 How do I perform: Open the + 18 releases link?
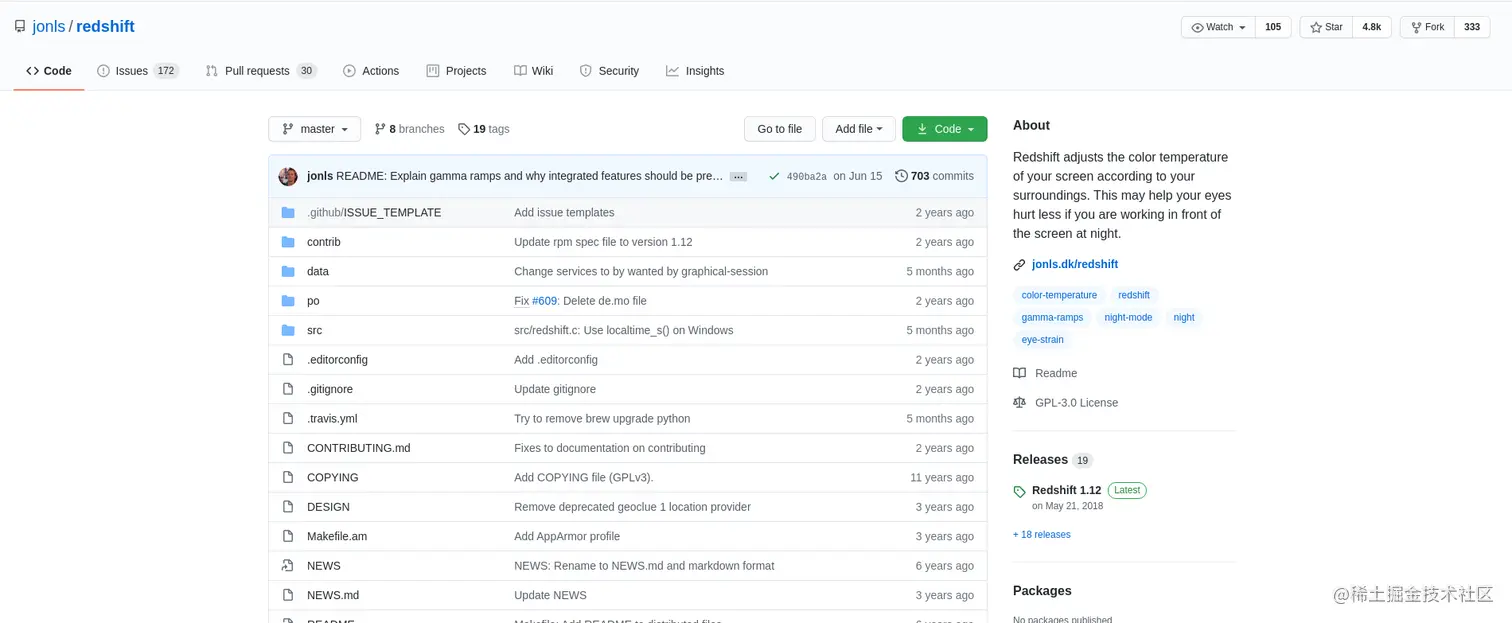coord(1042,535)
